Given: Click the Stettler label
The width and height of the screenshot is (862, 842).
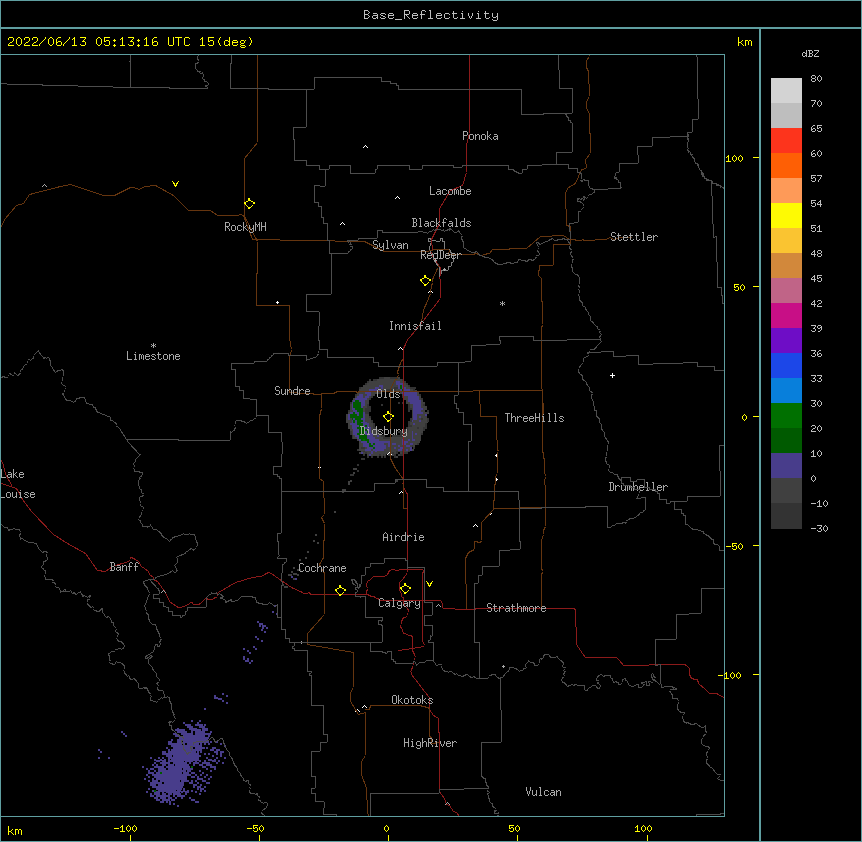Looking at the screenshot, I should (634, 237).
